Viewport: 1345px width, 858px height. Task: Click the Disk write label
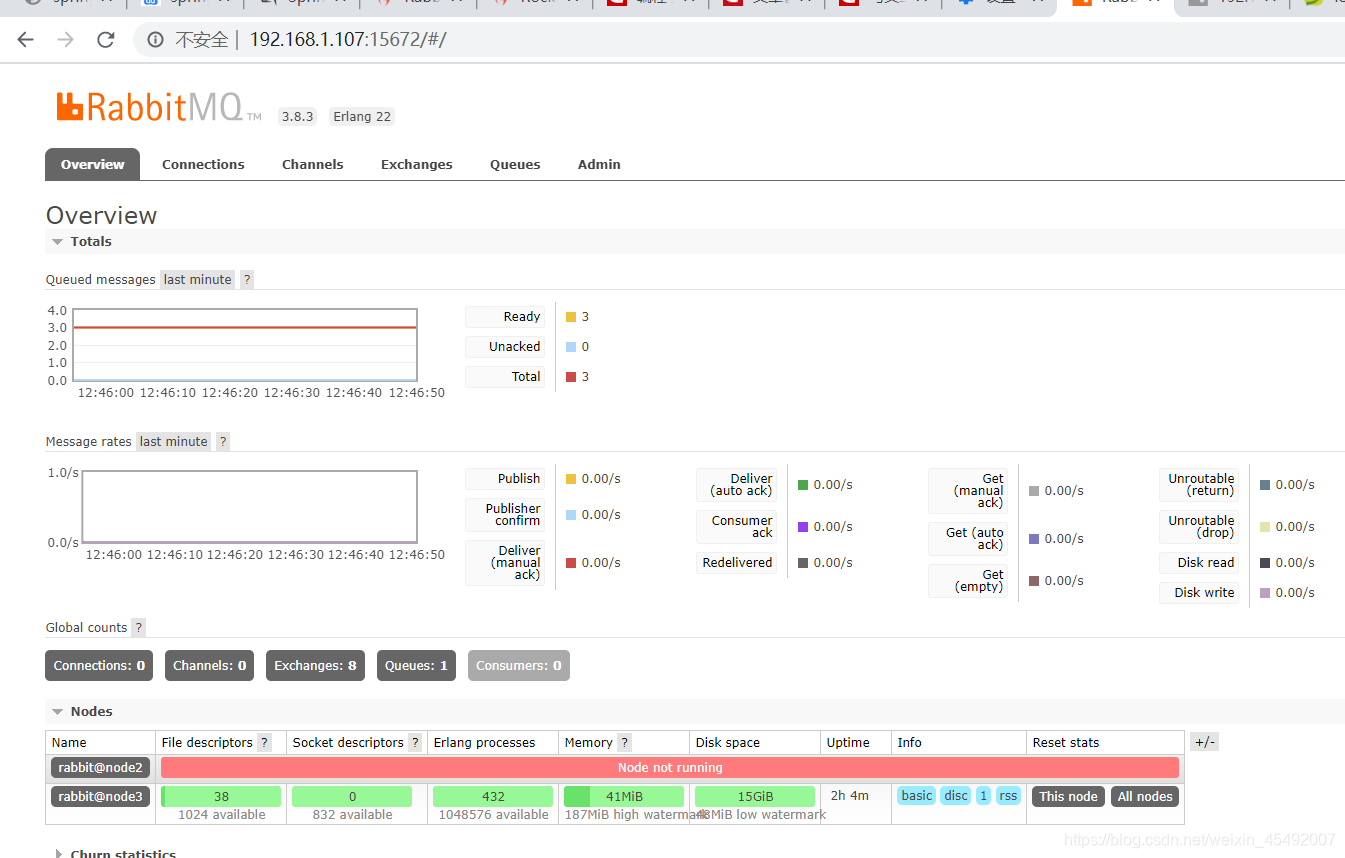pos(1199,593)
